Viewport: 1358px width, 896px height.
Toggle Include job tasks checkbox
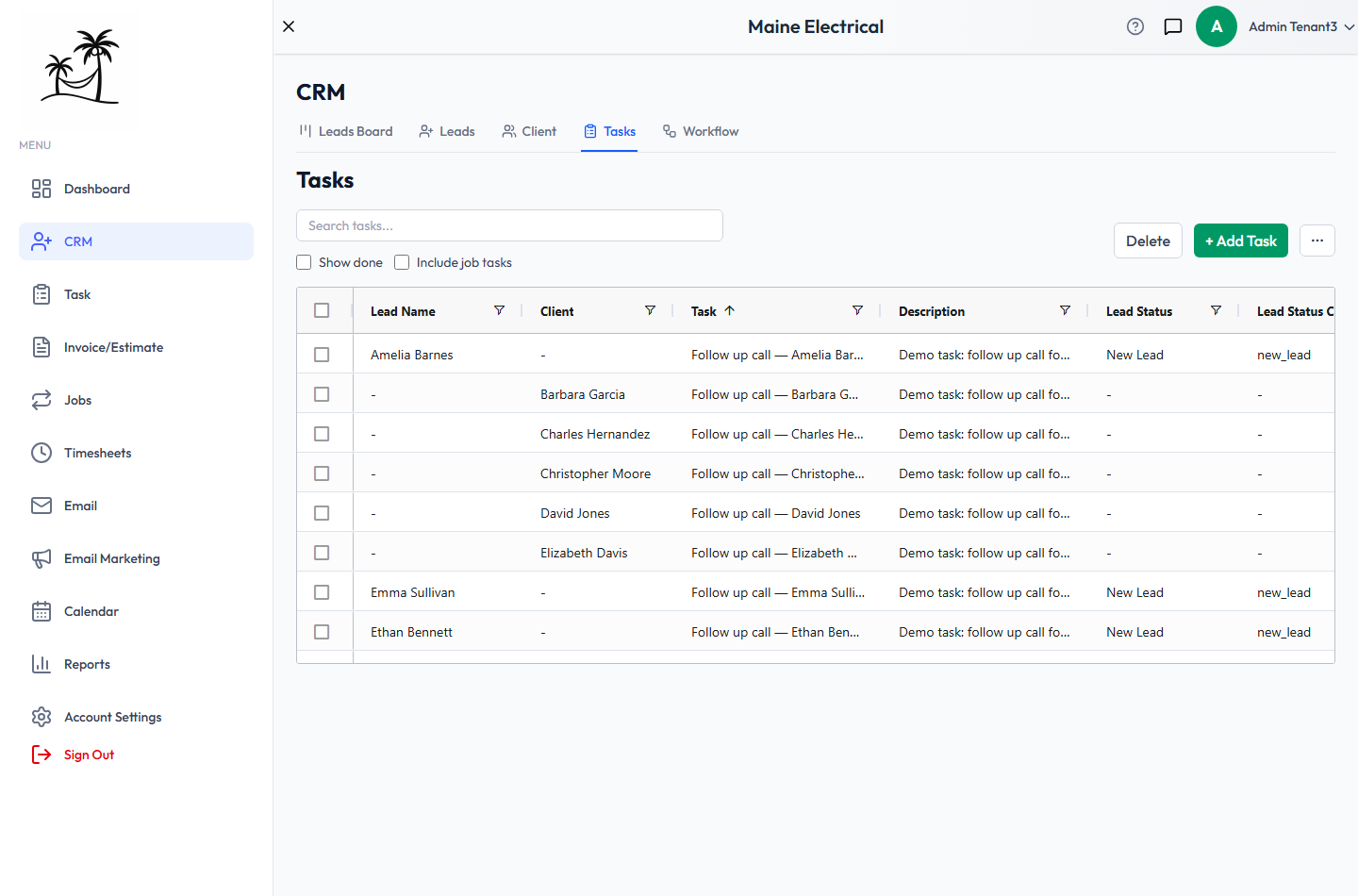pyautogui.click(x=402, y=262)
